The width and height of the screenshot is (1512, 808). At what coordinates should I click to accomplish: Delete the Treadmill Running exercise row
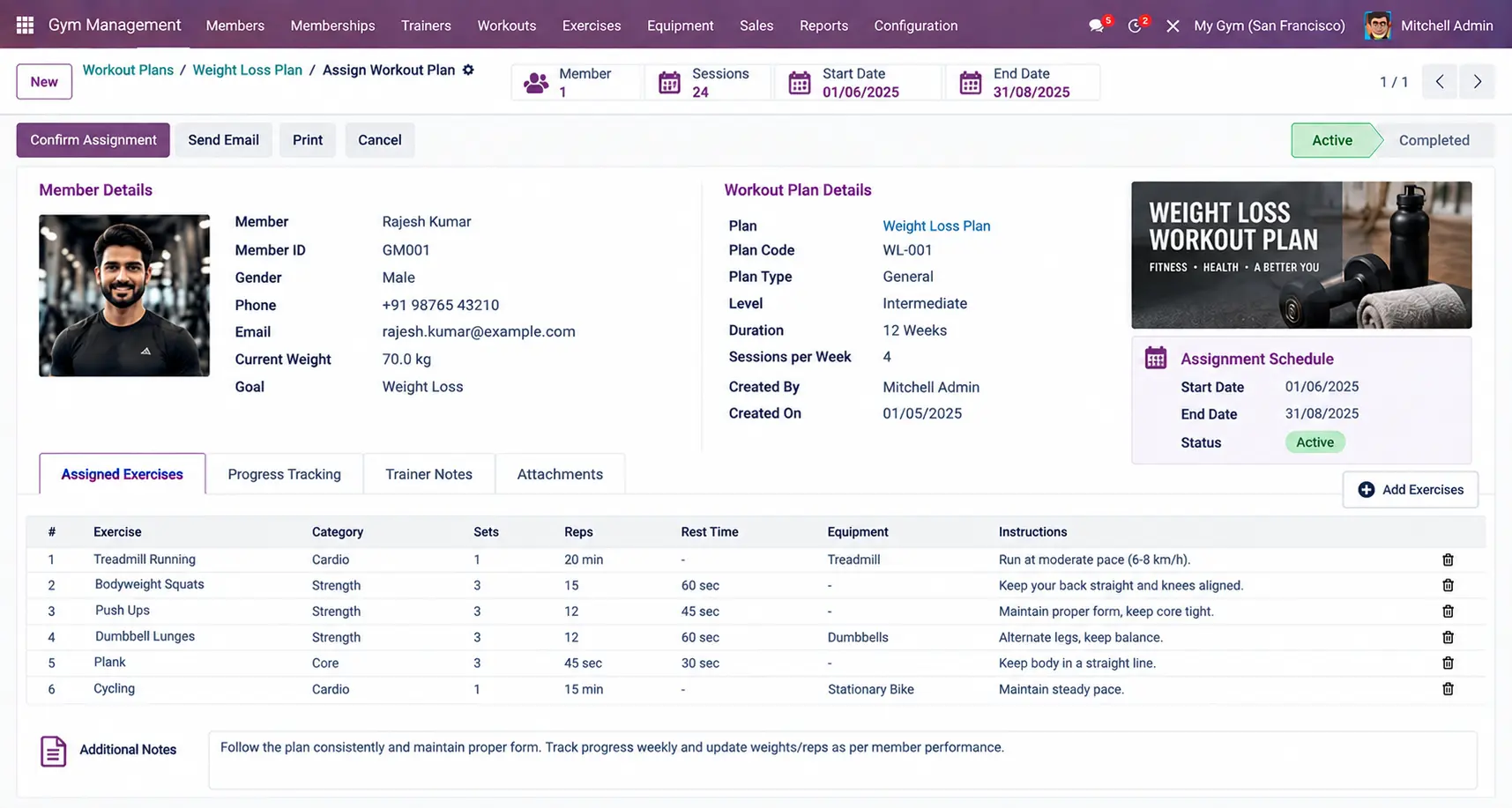pyautogui.click(x=1448, y=560)
